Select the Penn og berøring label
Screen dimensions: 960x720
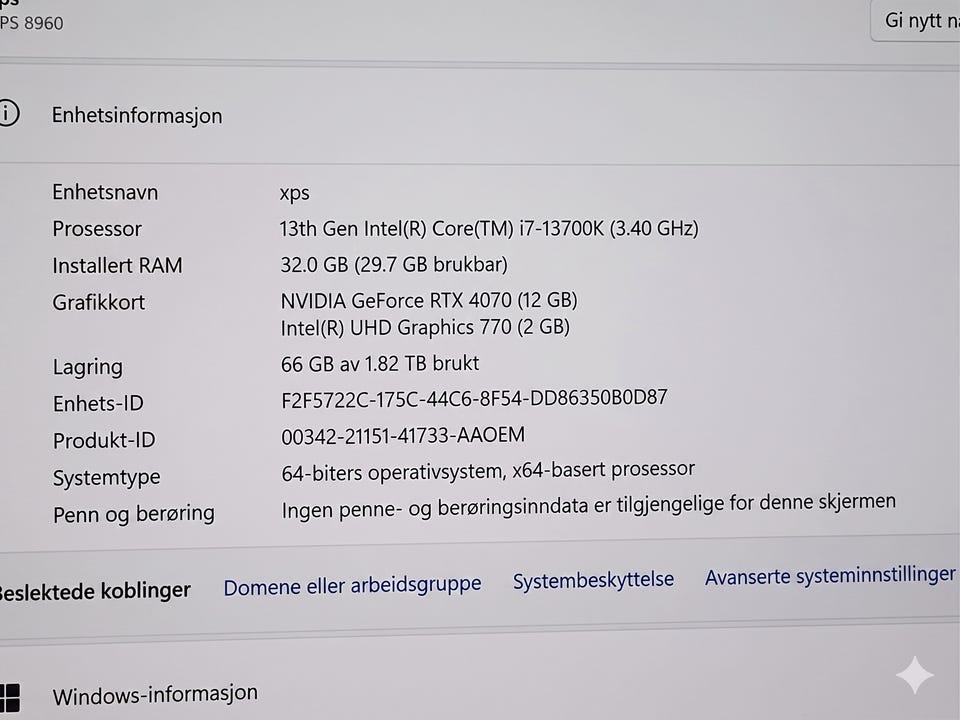click(133, 514)
